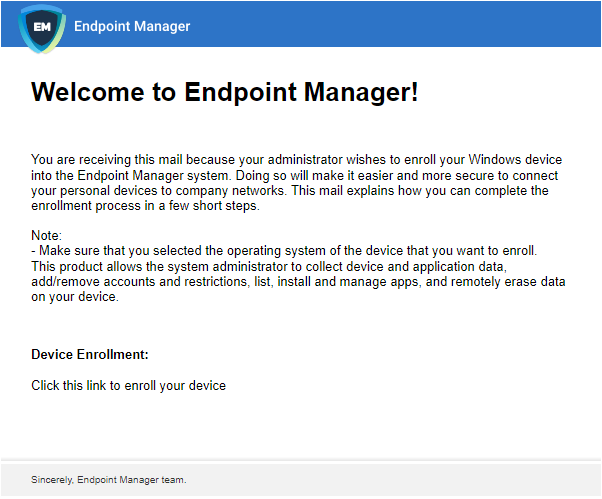
Task: Click the 'your personal devices to company networks' phrase
Action: point(159,191)
